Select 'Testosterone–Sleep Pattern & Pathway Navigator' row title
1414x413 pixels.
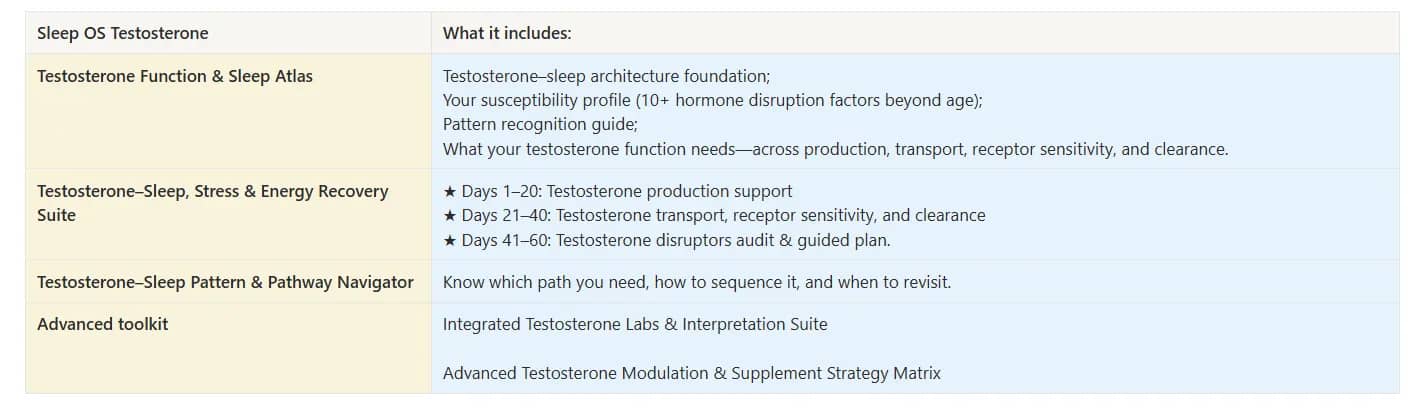coord(225,282)
